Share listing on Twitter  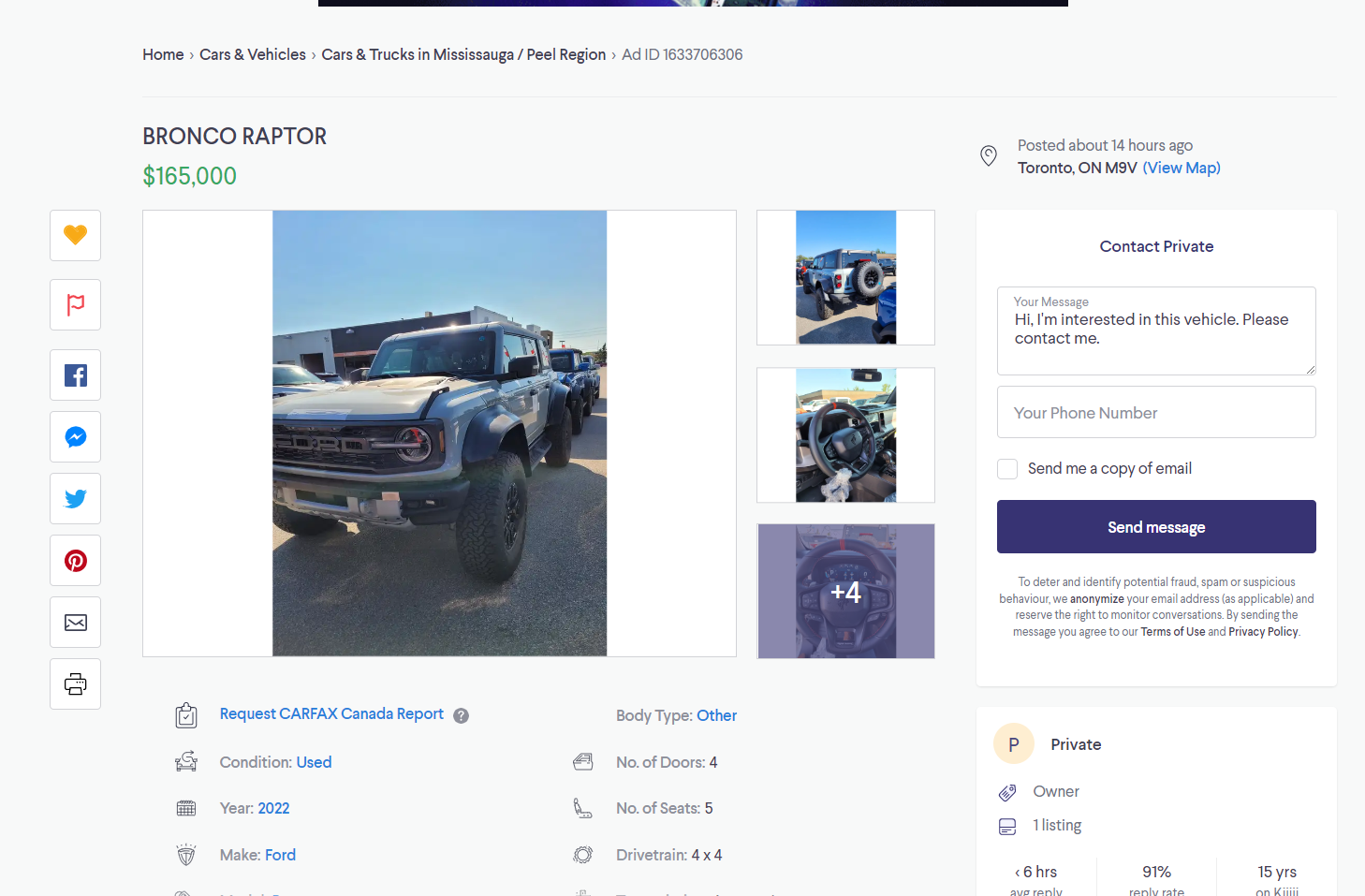75,499
